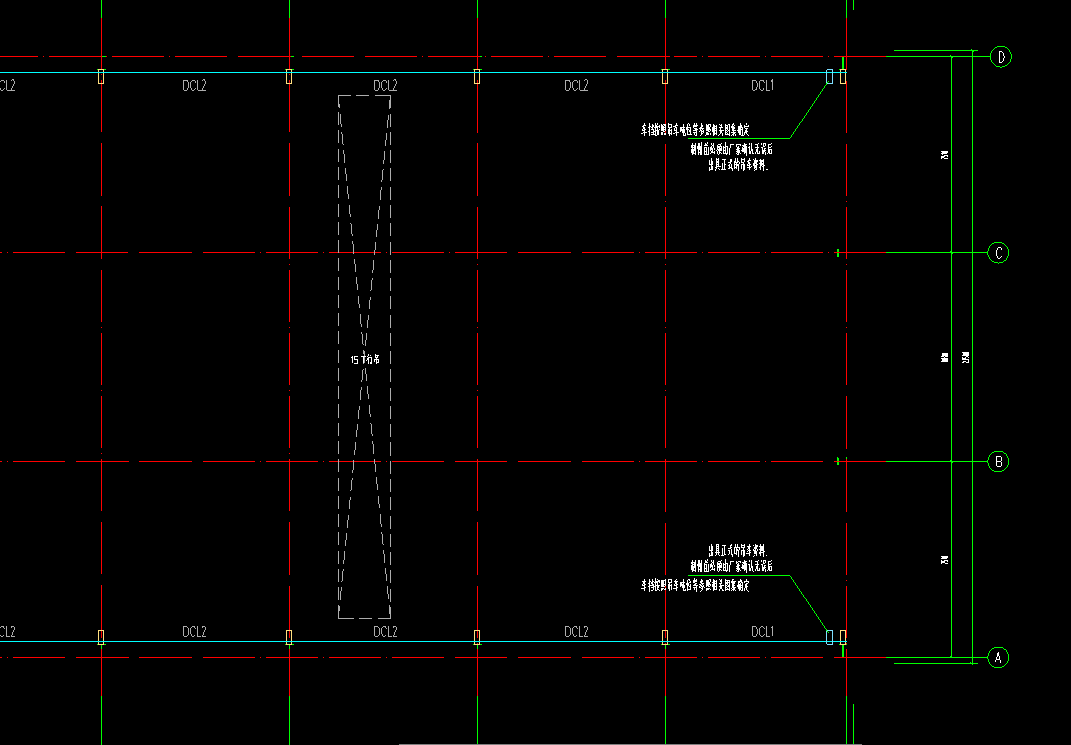The width and height of the screenshot is (1071, 745).
Task: Select the cyan end-stop rectangle near axis A
Action: [x=830, y=637]
